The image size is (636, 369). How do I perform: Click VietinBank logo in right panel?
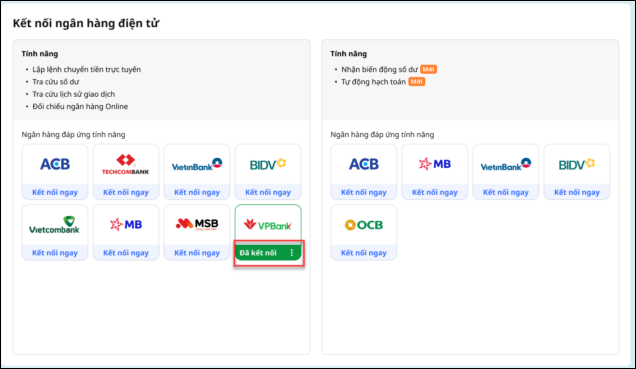tap(506, 164)
